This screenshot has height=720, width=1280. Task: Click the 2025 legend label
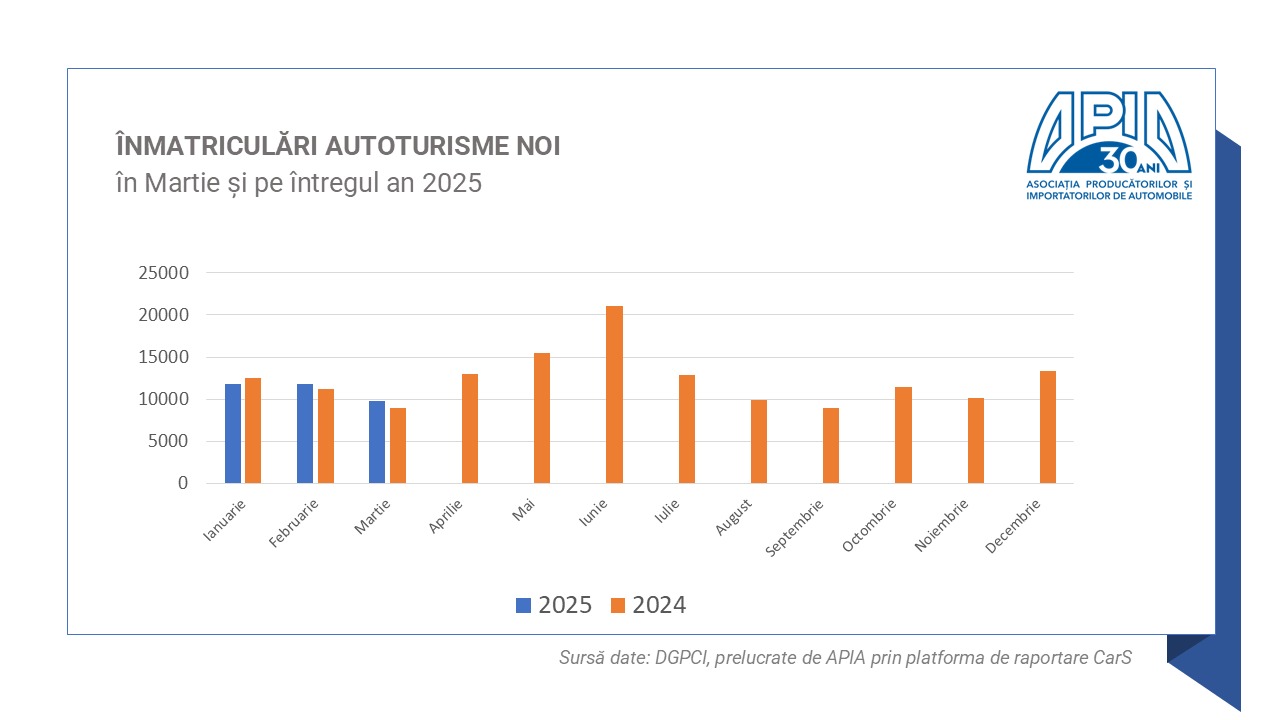coord(565,605)
